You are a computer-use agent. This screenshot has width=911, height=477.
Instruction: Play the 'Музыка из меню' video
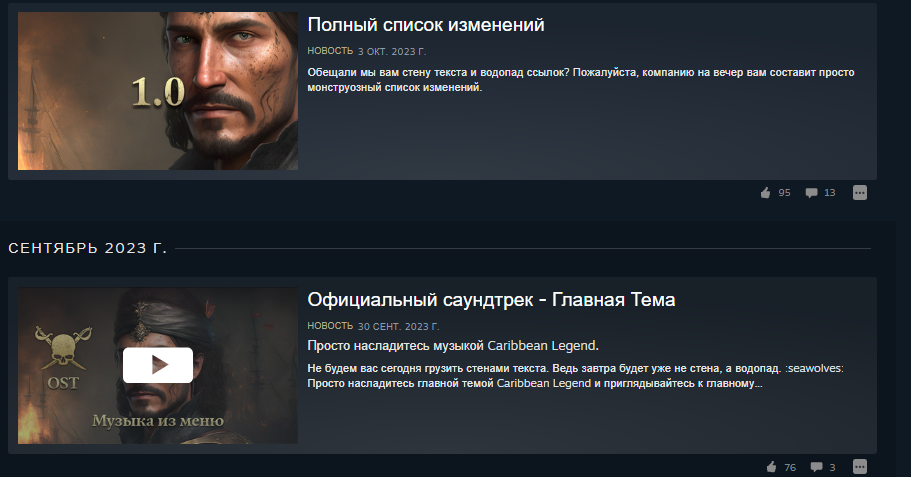point(157,365)
